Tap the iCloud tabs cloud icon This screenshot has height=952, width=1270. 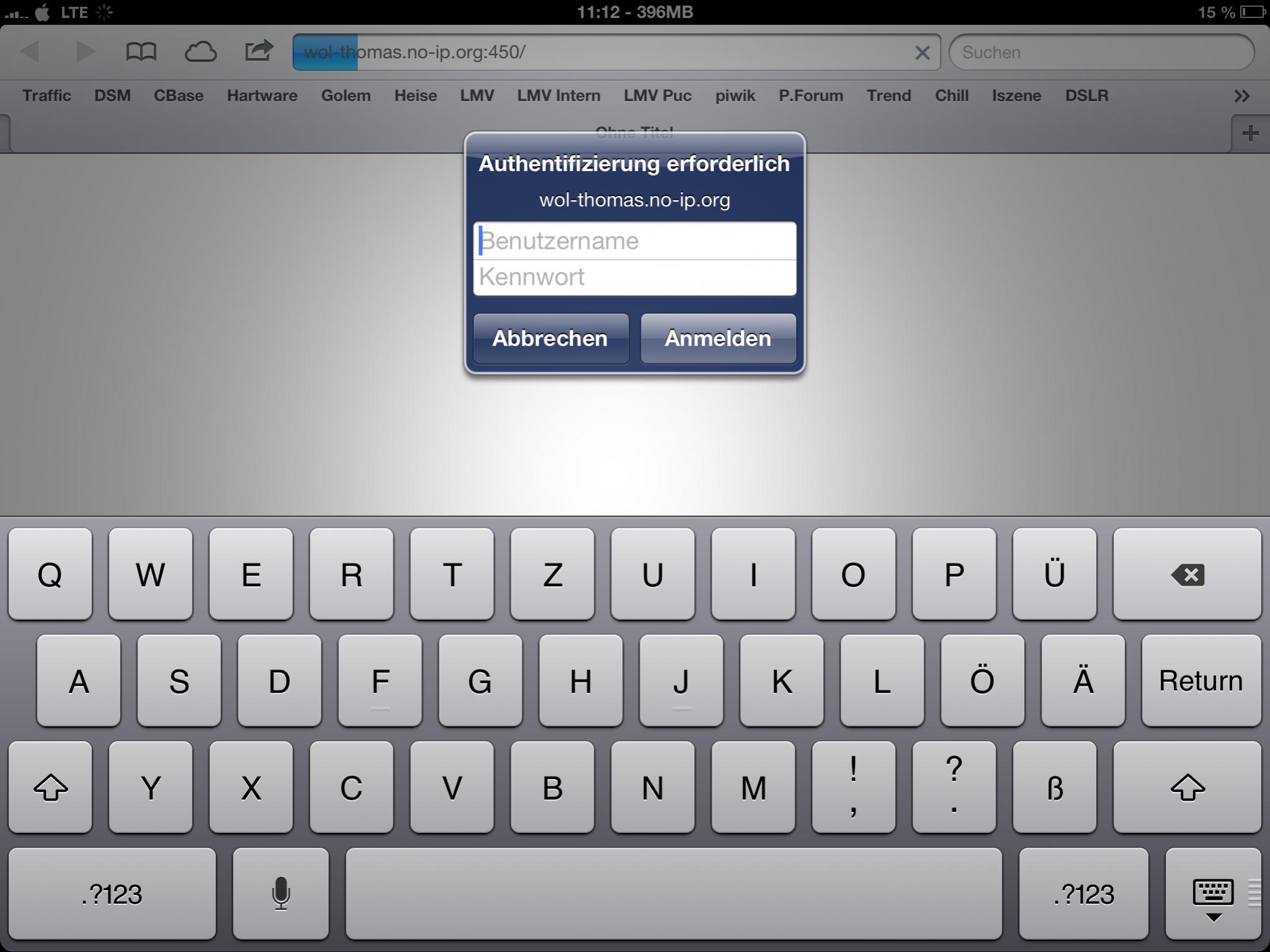(x=200, y=52)
